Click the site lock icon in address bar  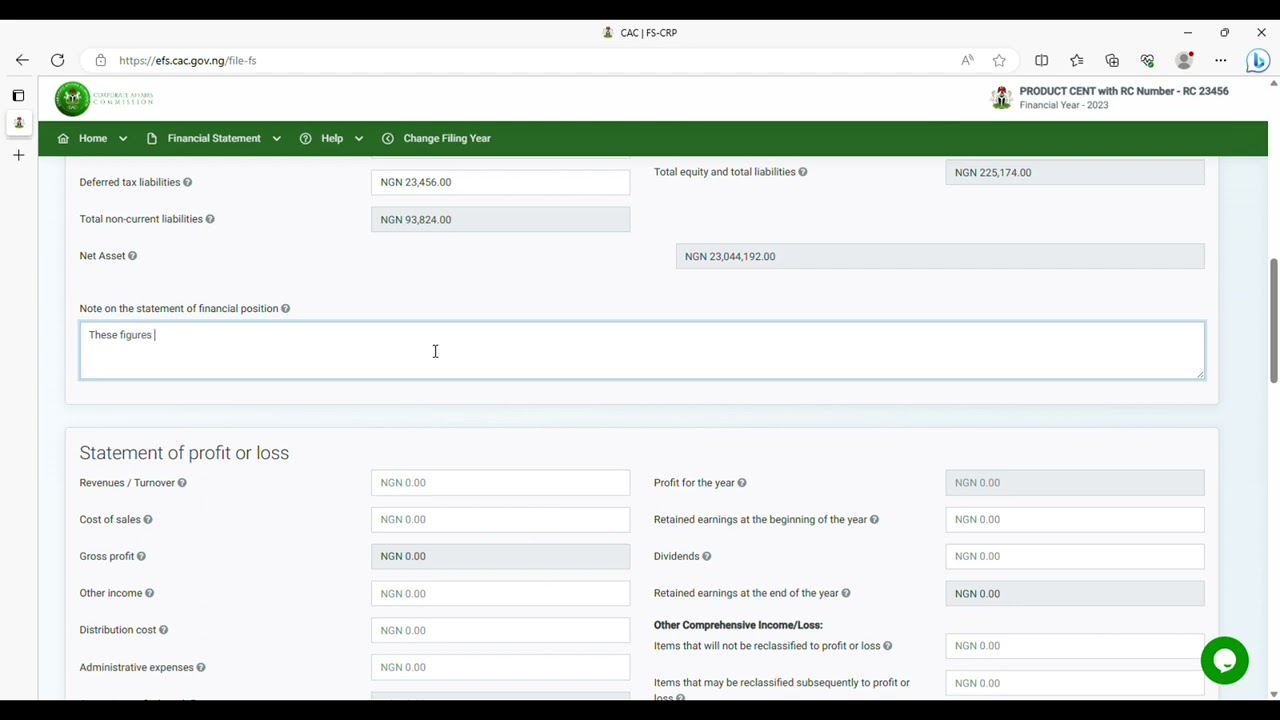point(100,60)
